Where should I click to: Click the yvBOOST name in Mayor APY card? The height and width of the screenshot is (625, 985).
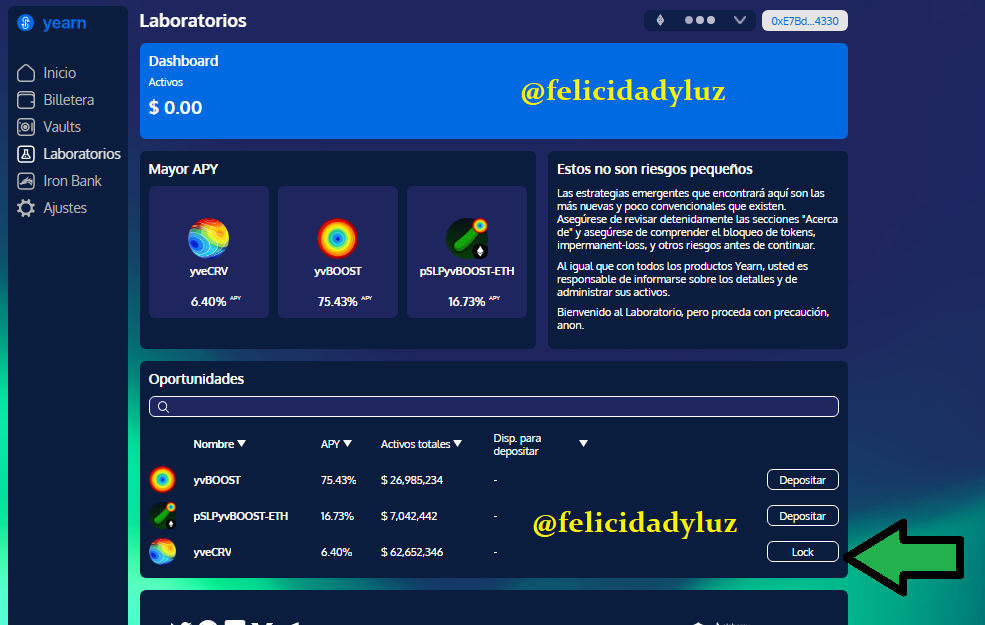[337, 271]
